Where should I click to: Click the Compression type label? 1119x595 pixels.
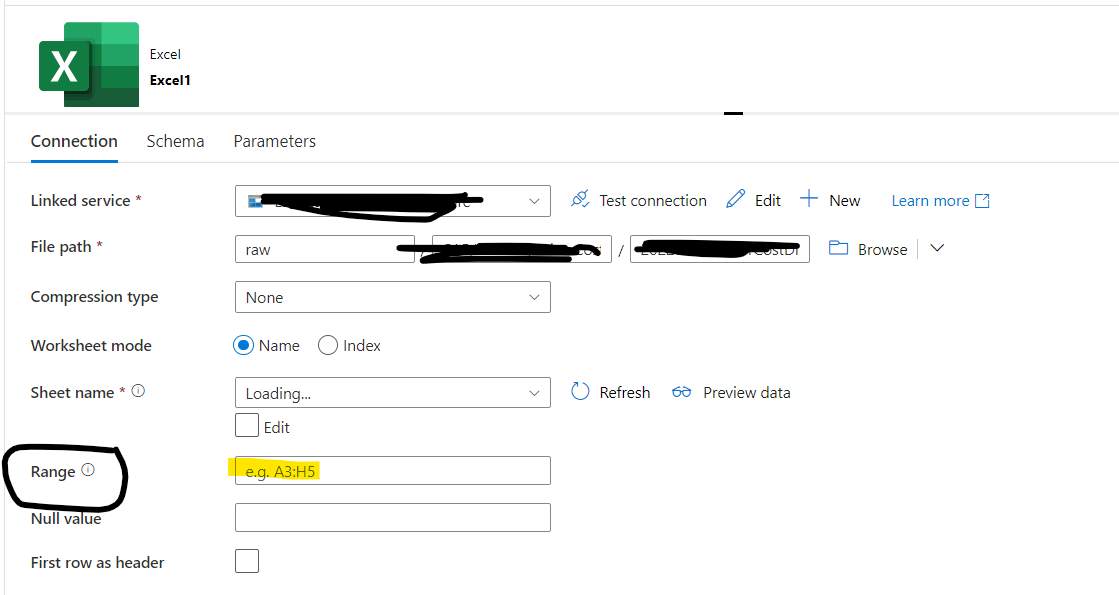[x=94, y=297]
